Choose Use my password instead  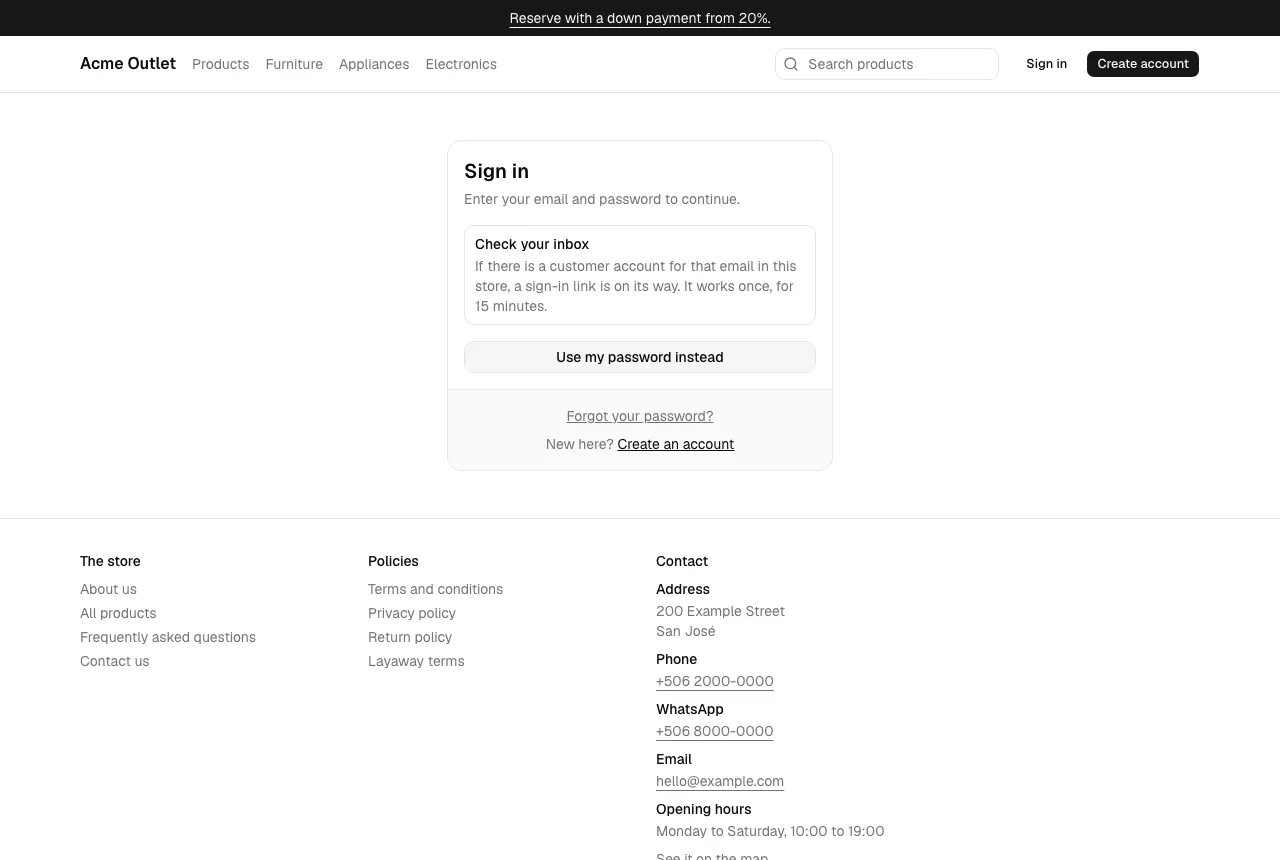coord(640,357)
